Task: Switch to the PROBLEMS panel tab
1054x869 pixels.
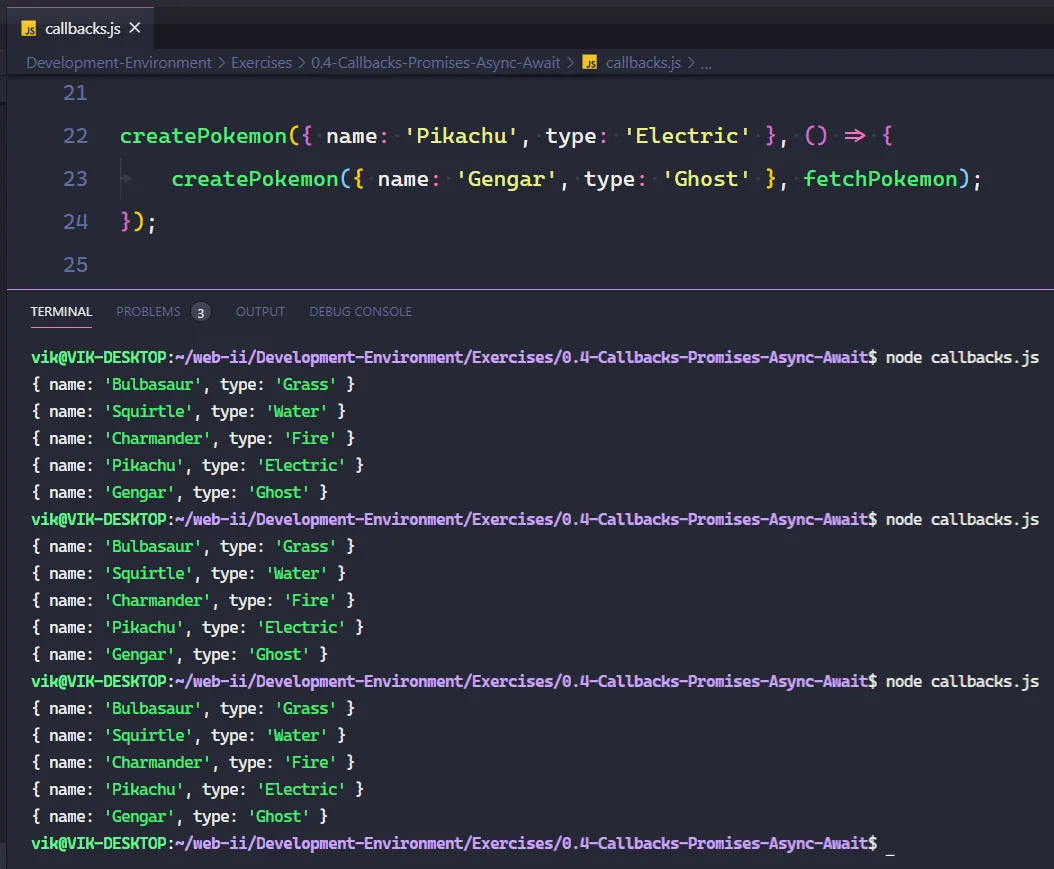Action: click(x=149, y=312)
